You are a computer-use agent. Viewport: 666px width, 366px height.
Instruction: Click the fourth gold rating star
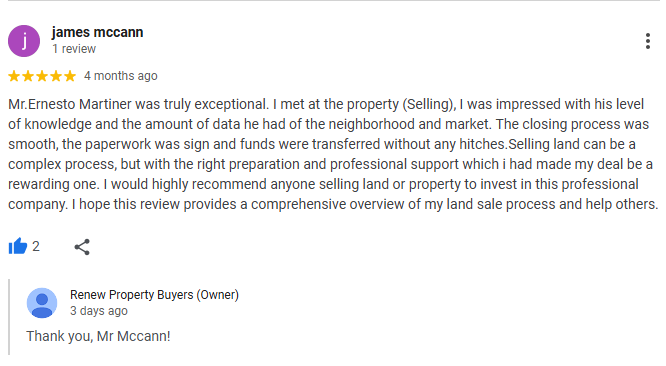pyautogui.click(x=56, y=76)
